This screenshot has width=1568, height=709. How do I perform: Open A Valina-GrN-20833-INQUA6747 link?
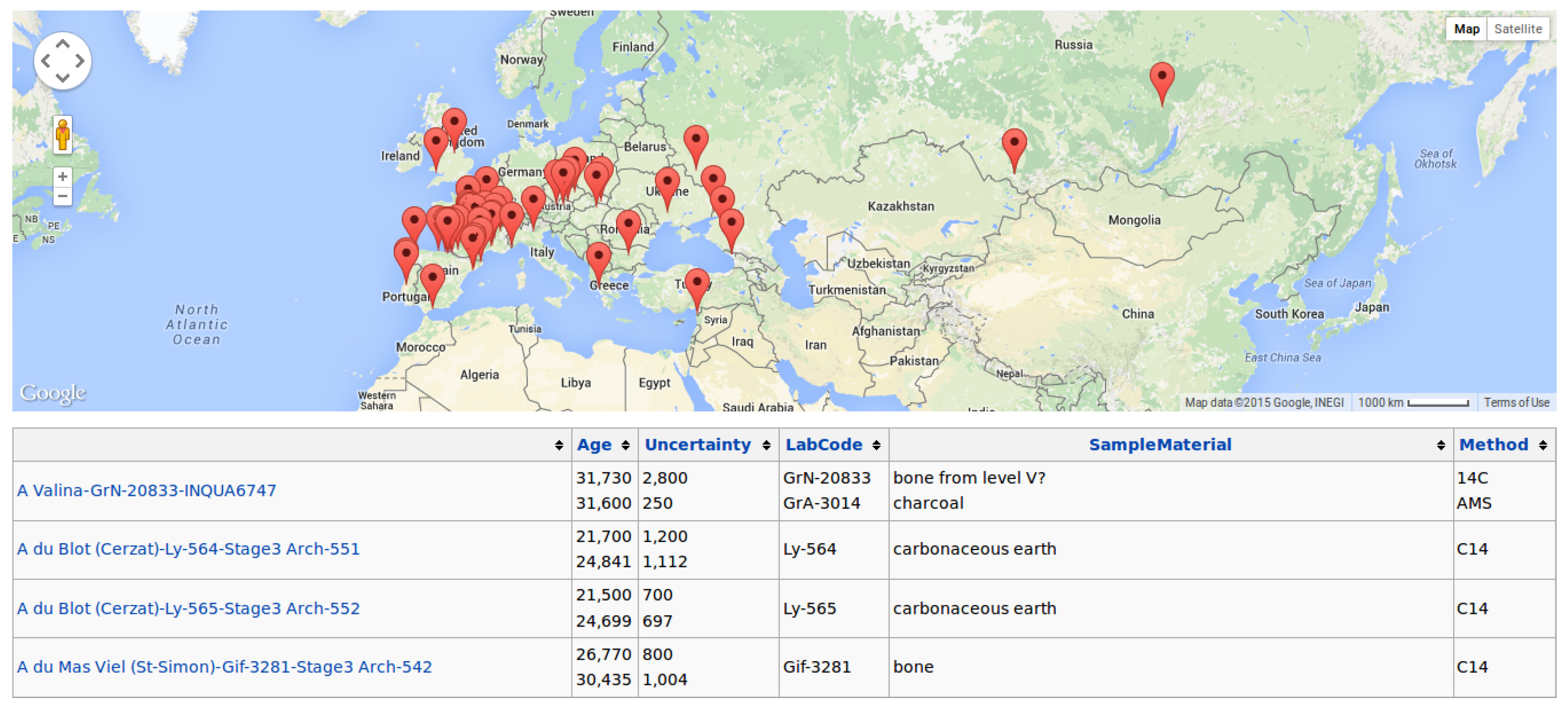coord(146,490)
